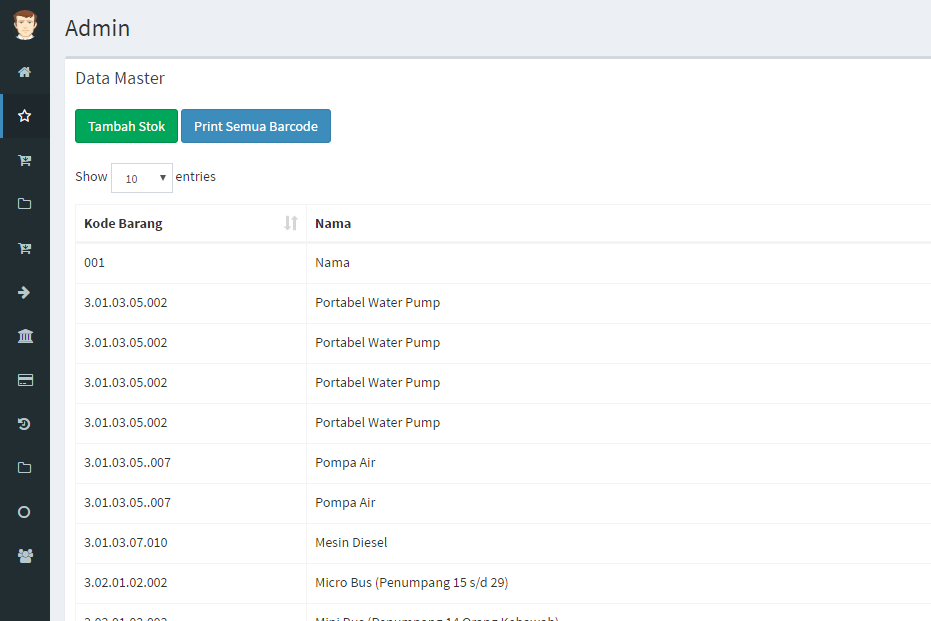Select the cell with code 001
Viewport: 931px width, 621px height.
coord(191,263)
